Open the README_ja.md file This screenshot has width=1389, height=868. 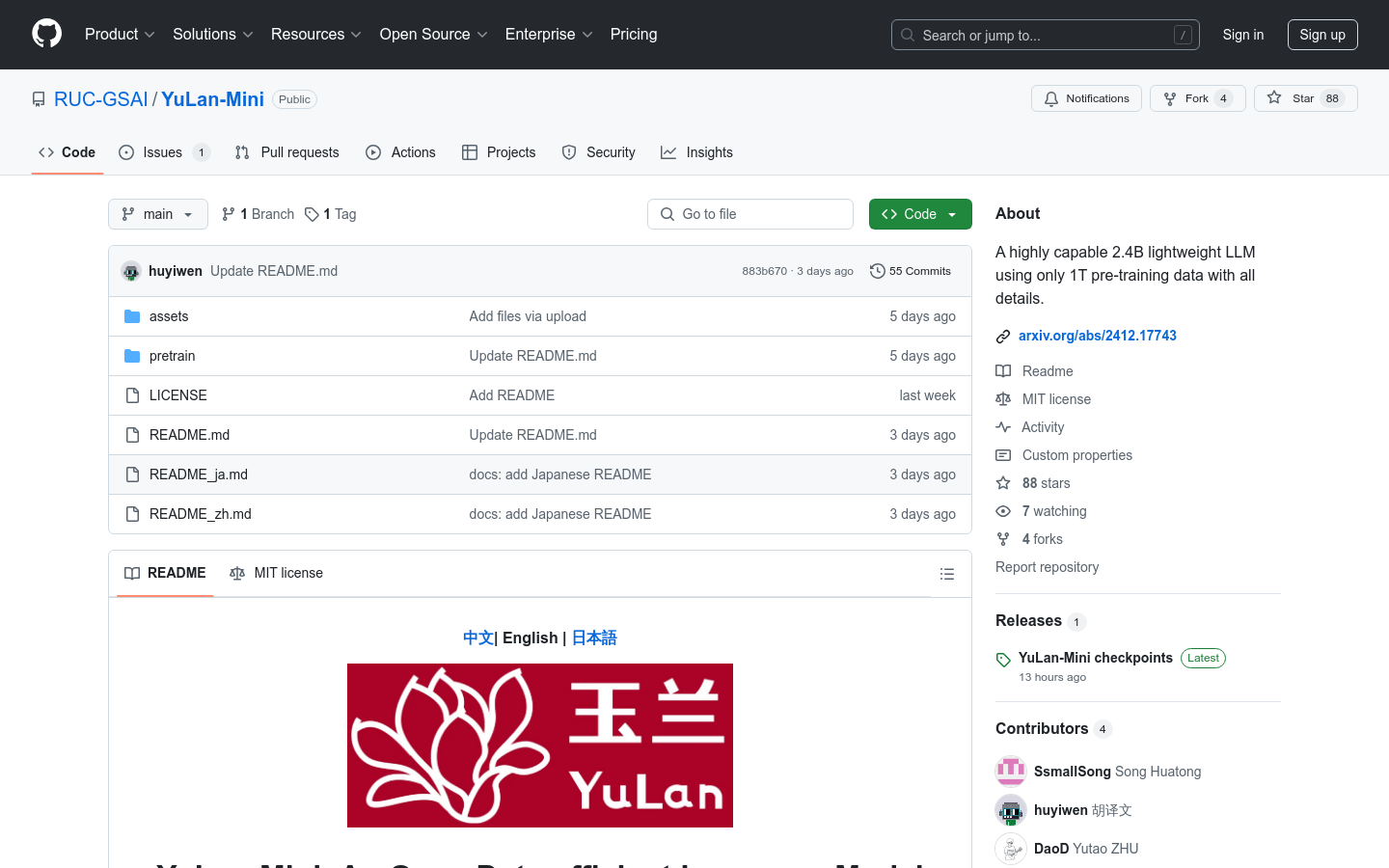[x=199, y=475]
